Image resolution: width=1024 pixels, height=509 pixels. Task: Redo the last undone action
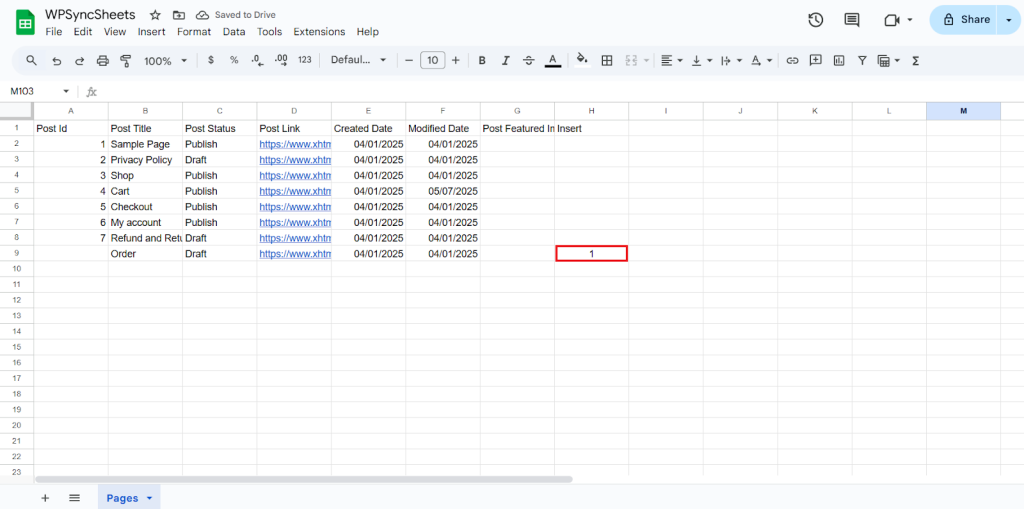pyautogui.click(x=80, y=61)
